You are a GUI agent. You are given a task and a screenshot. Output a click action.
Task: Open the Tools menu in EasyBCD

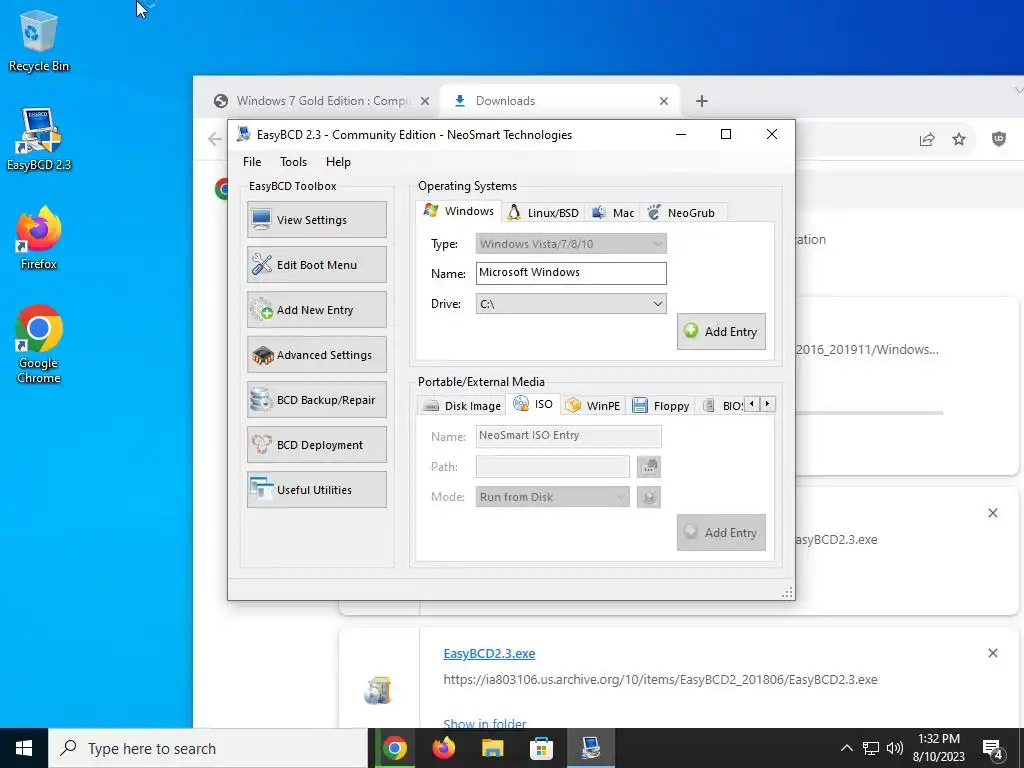(293, 162)
